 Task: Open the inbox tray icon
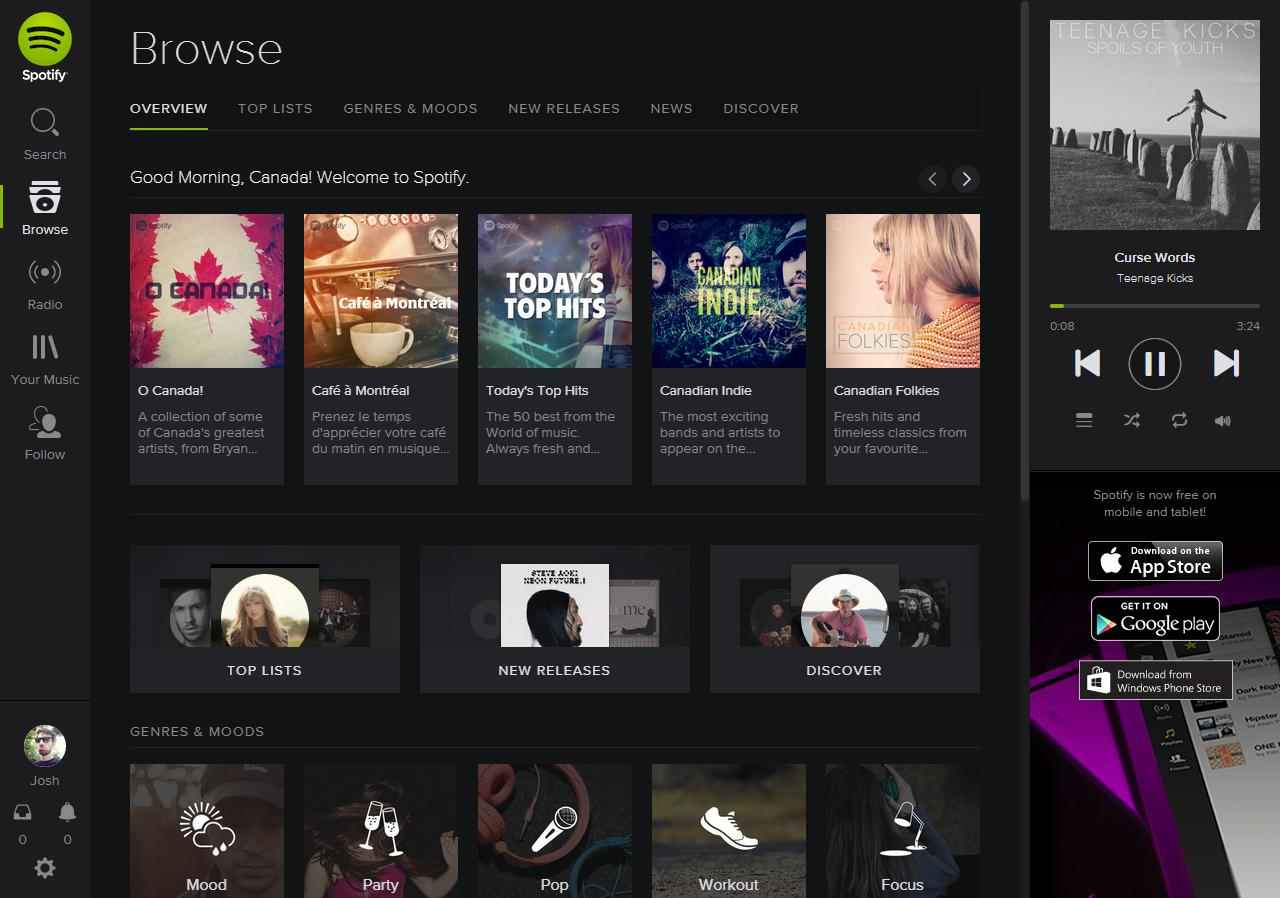pos(23,811)
